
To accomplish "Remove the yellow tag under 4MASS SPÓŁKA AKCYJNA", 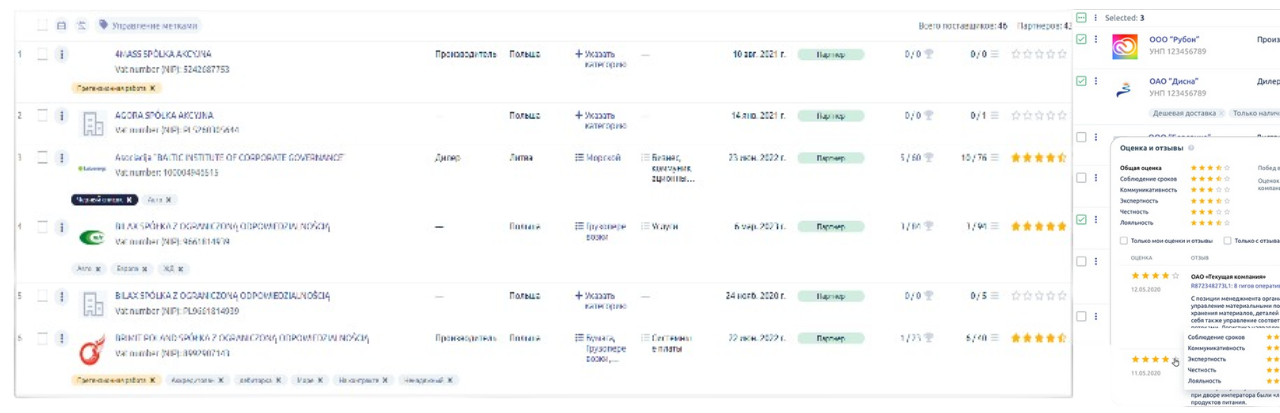I will 153,88.
